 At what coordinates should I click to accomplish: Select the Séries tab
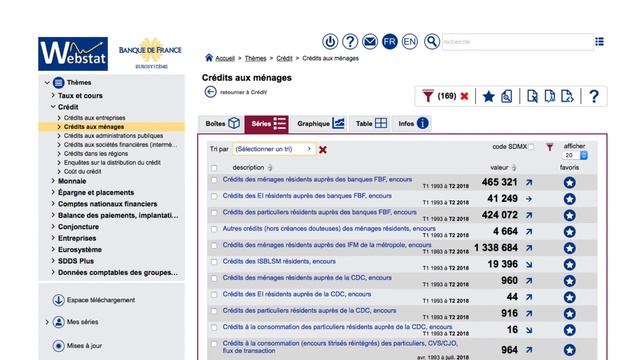(x=267, y=124)
